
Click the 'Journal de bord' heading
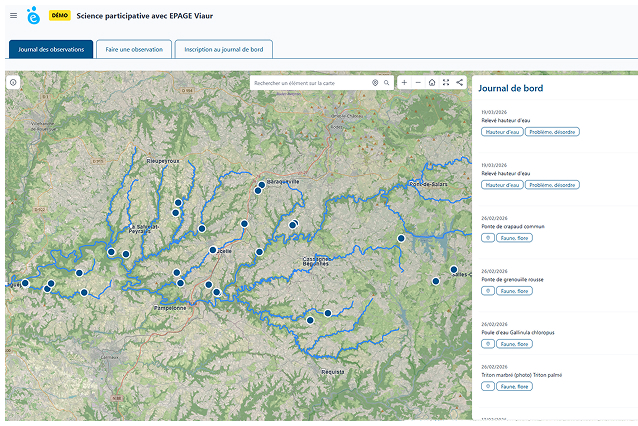pyautogui.click(x=511, y=88)
